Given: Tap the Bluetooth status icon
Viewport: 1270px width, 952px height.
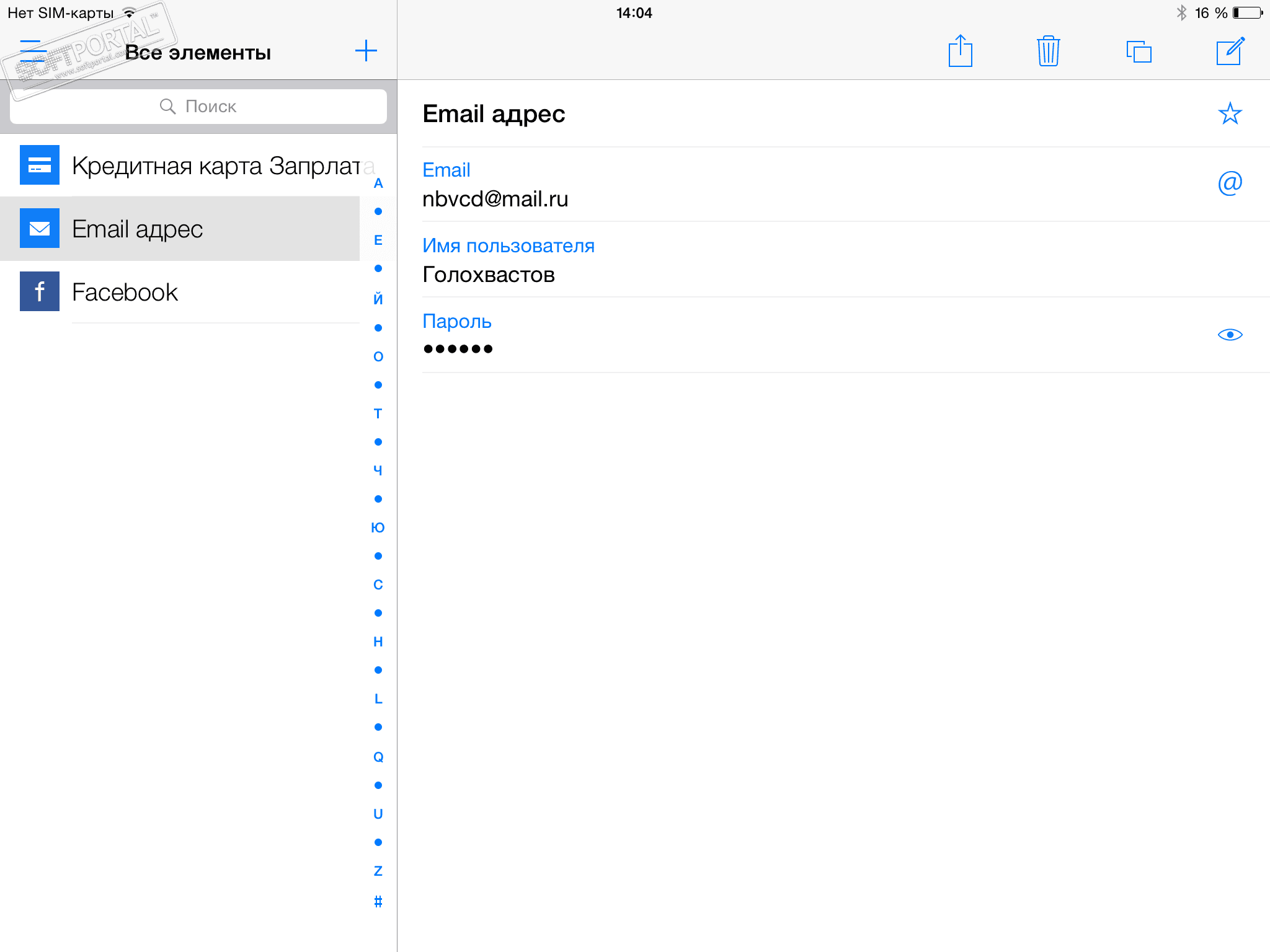Looking at the screenshot, I should [x=1181, y=13].
